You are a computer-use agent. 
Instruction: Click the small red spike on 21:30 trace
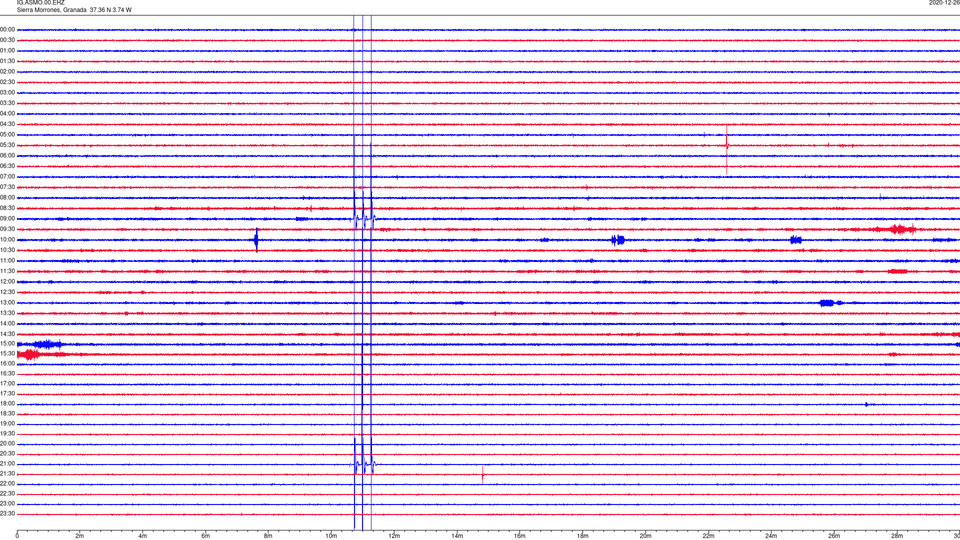pos(482,474)
